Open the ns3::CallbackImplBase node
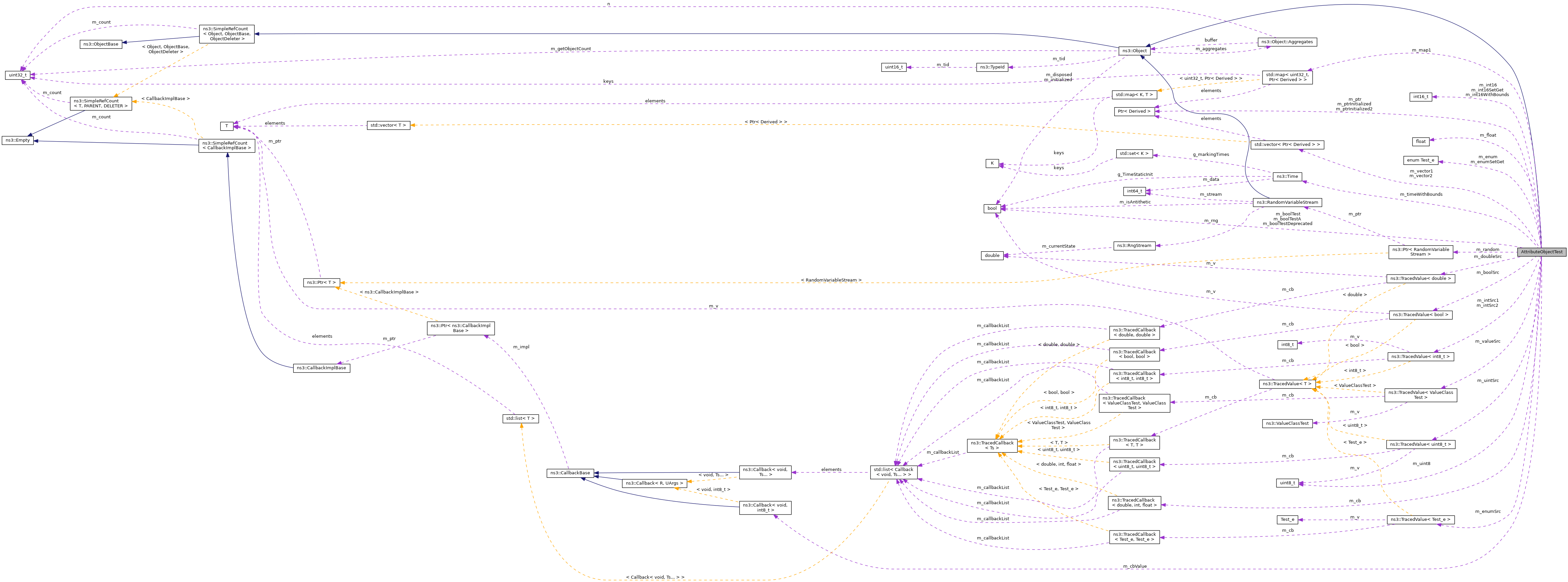 [x=321, y=368]
